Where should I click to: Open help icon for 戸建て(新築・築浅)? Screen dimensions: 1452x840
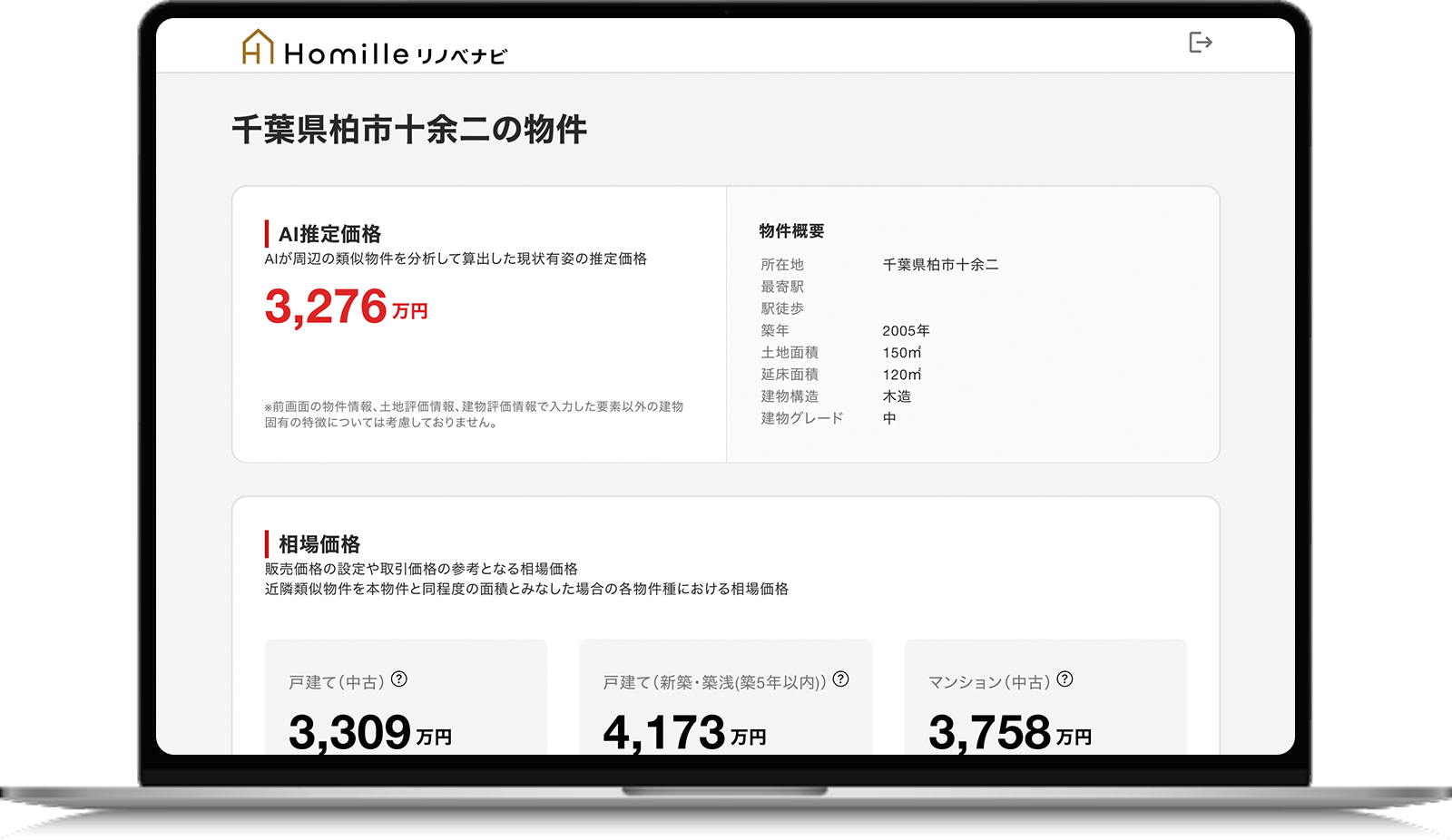point(841,679)
